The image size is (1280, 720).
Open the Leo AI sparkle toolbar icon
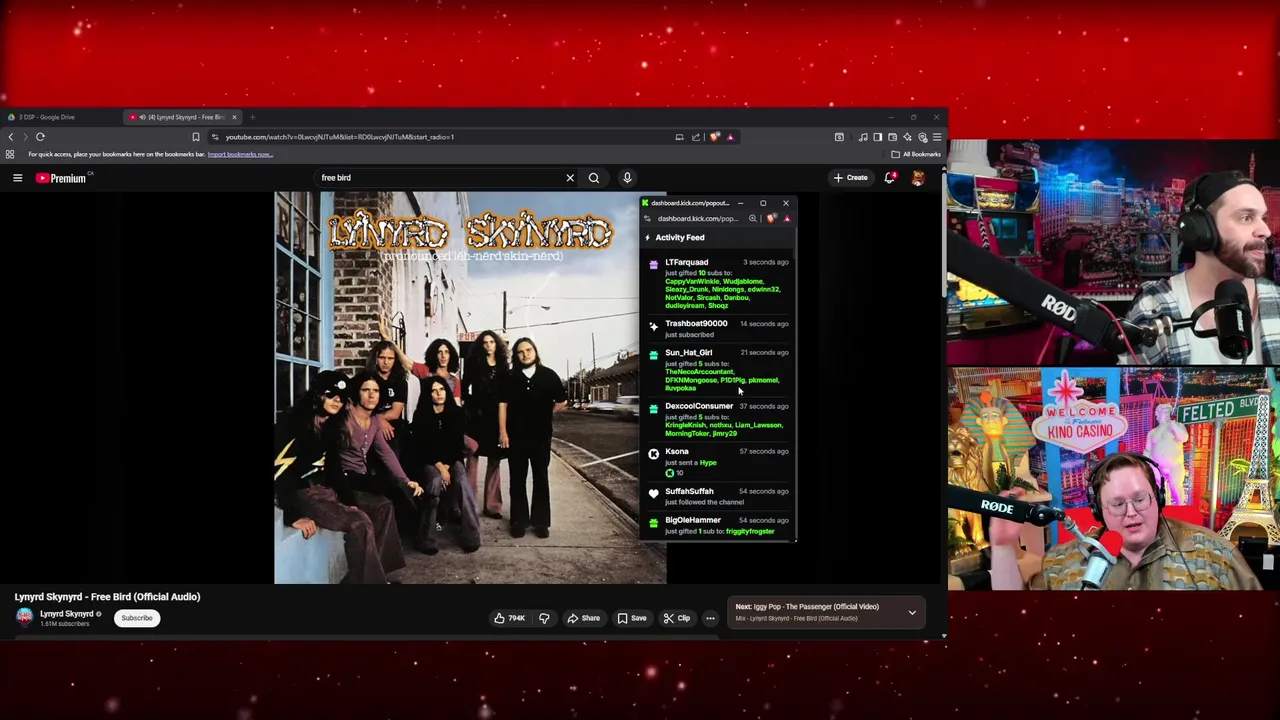(907, 137)
